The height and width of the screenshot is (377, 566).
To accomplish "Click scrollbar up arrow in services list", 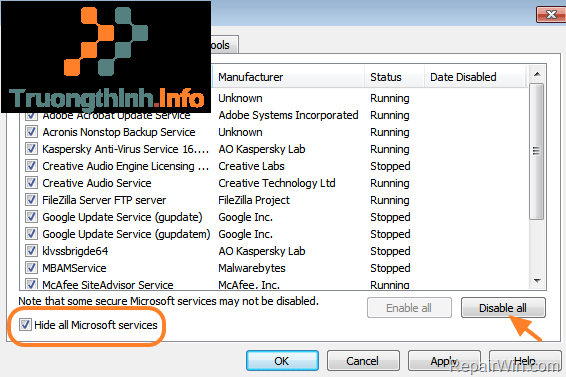I will pyautogui.click(x=537, y=74).
